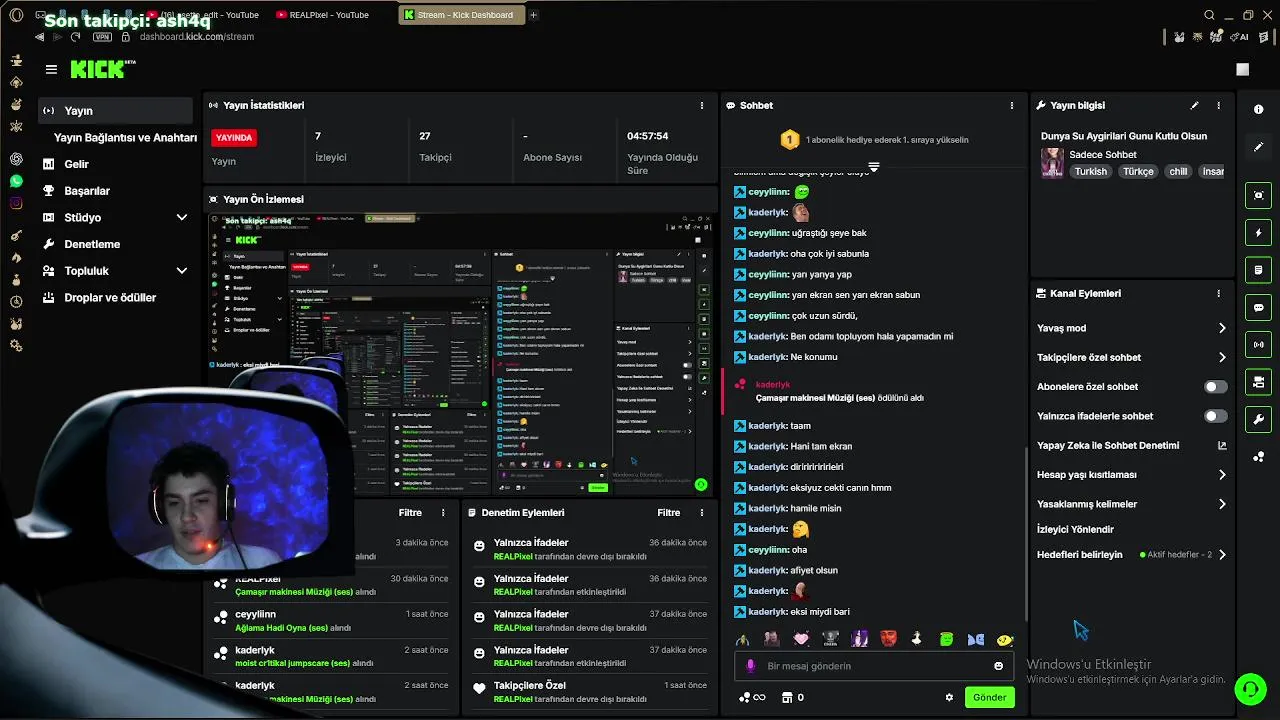Collapse chat pinned banner arrow
This screenshot has height=720, width=1280.
874,167
